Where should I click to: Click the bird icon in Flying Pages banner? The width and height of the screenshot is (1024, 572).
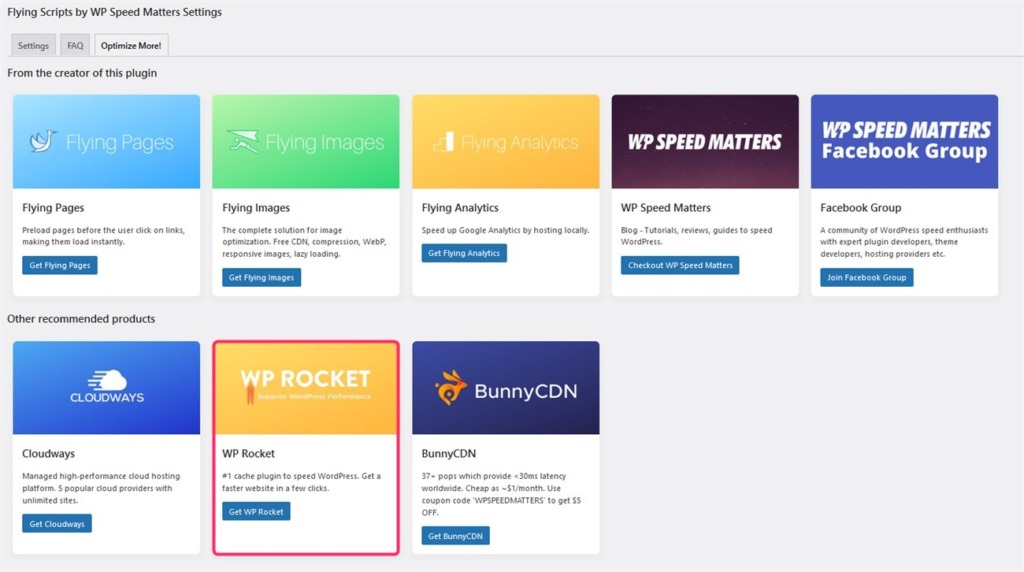42,141
